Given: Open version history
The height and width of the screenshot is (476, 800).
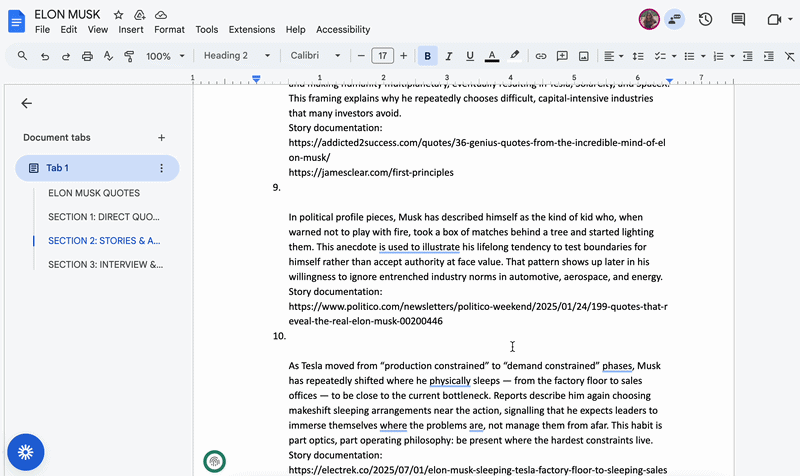Looking at the screenshot, I should pyautogui.click(x=705, y=19).
